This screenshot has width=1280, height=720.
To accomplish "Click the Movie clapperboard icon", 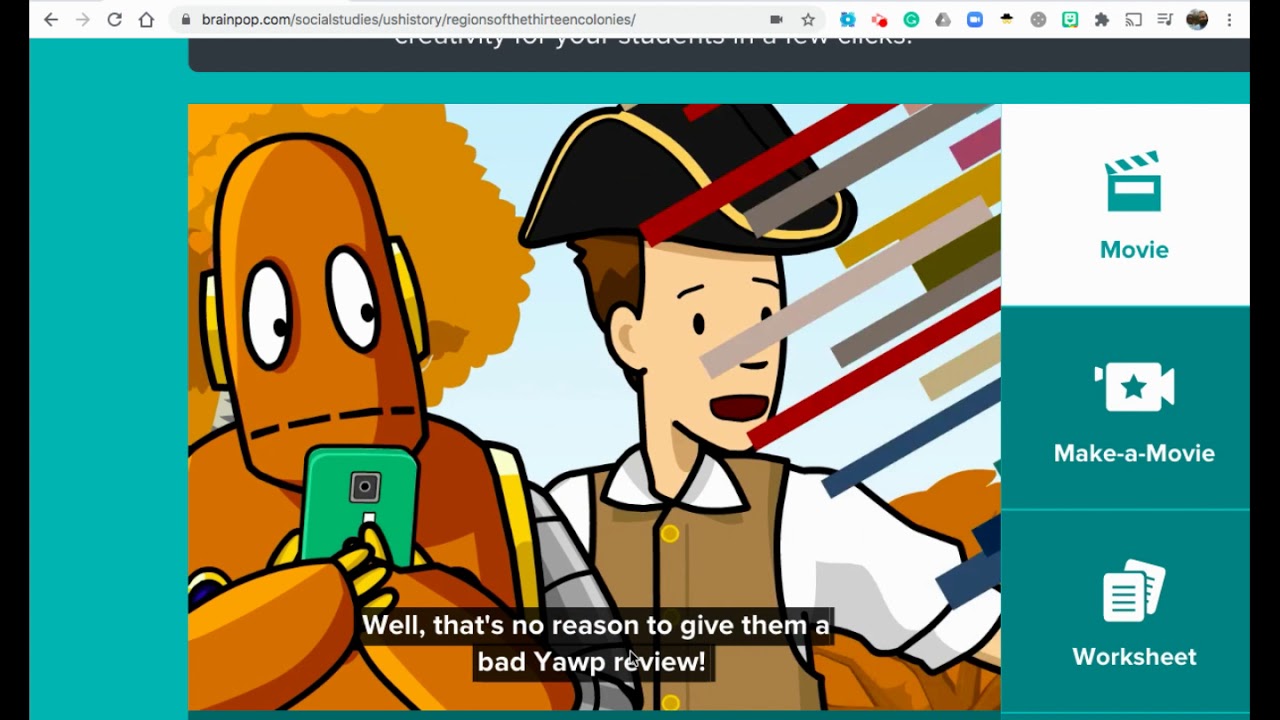I will tap(1134, 181).
